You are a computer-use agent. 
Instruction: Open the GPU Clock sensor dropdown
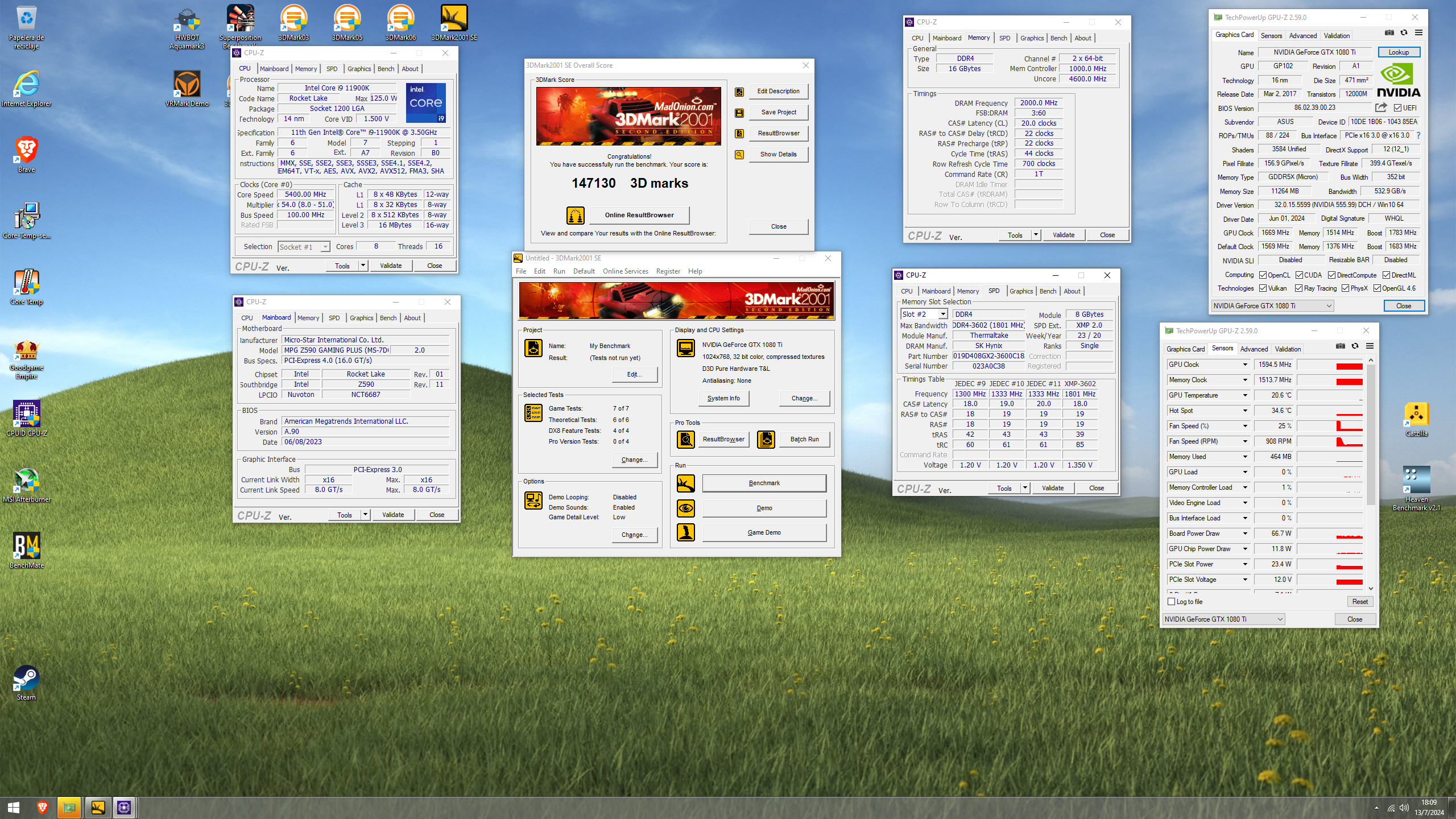click(x=1245, y=365)
